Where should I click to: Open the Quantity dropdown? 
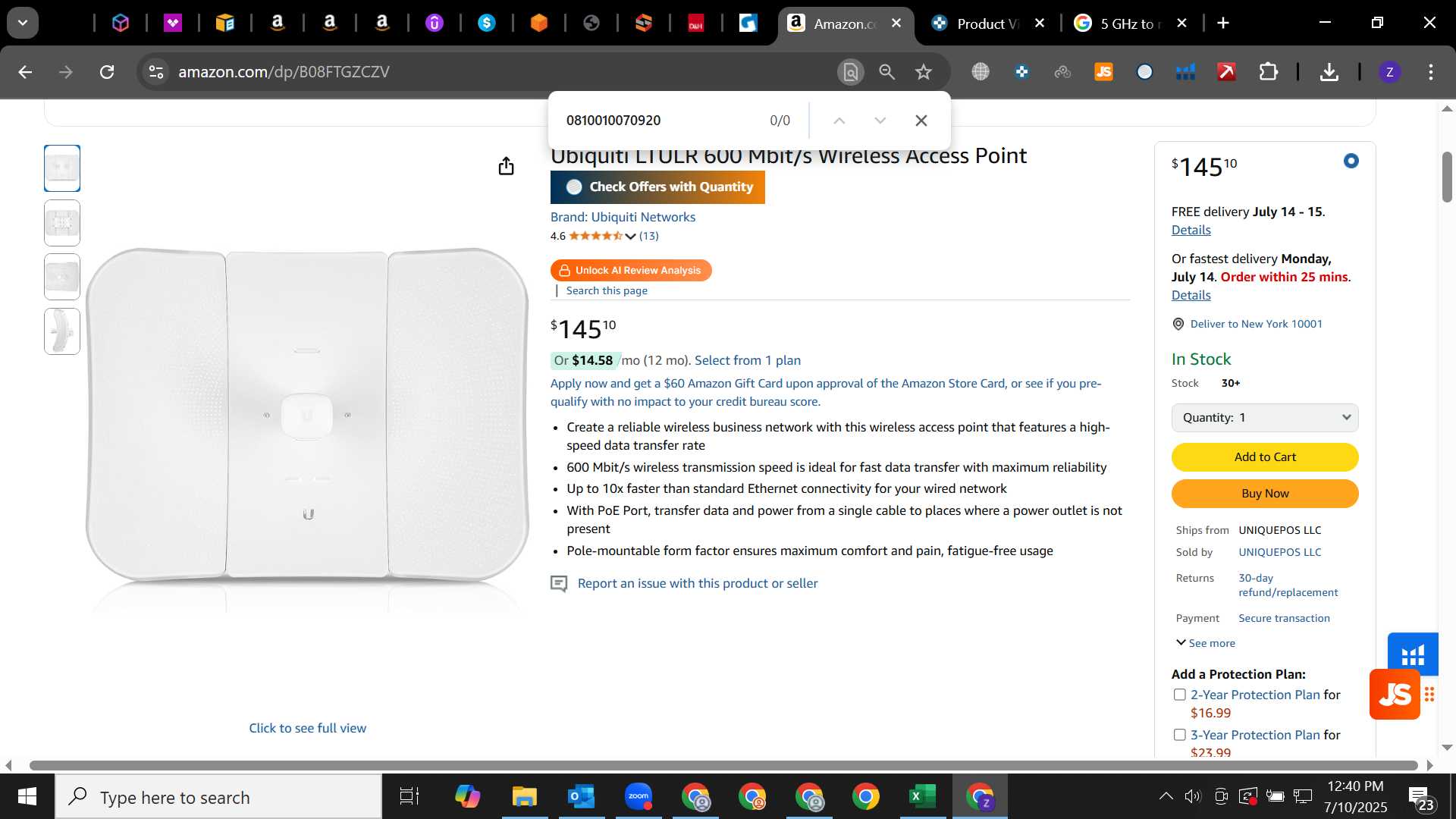tap(1264, 418)
